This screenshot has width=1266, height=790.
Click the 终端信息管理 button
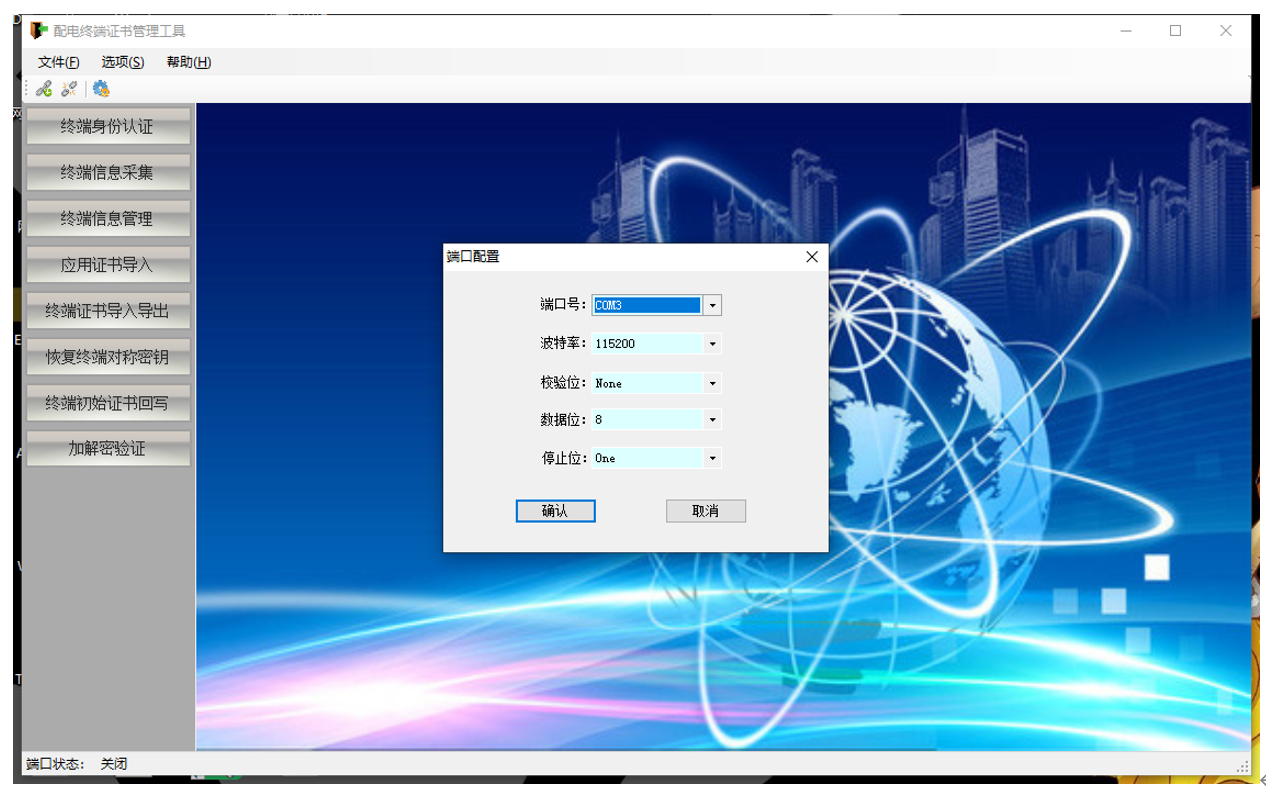click(108, 219)
